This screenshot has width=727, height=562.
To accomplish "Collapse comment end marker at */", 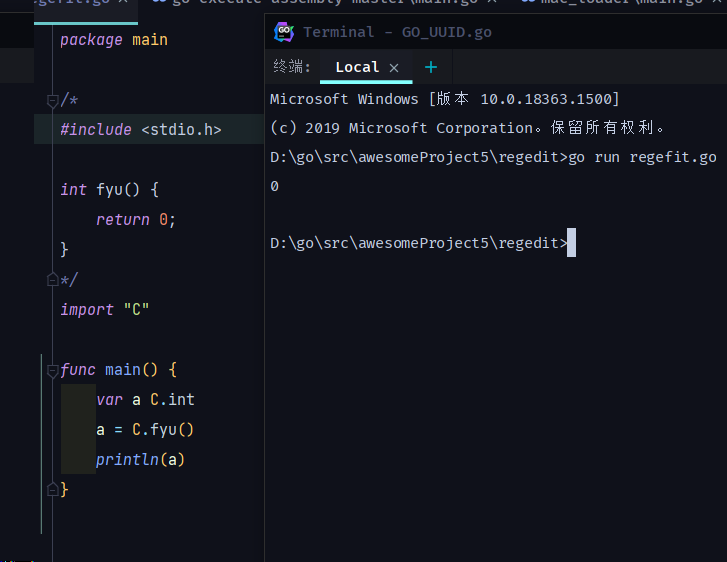I will [52, 280].
